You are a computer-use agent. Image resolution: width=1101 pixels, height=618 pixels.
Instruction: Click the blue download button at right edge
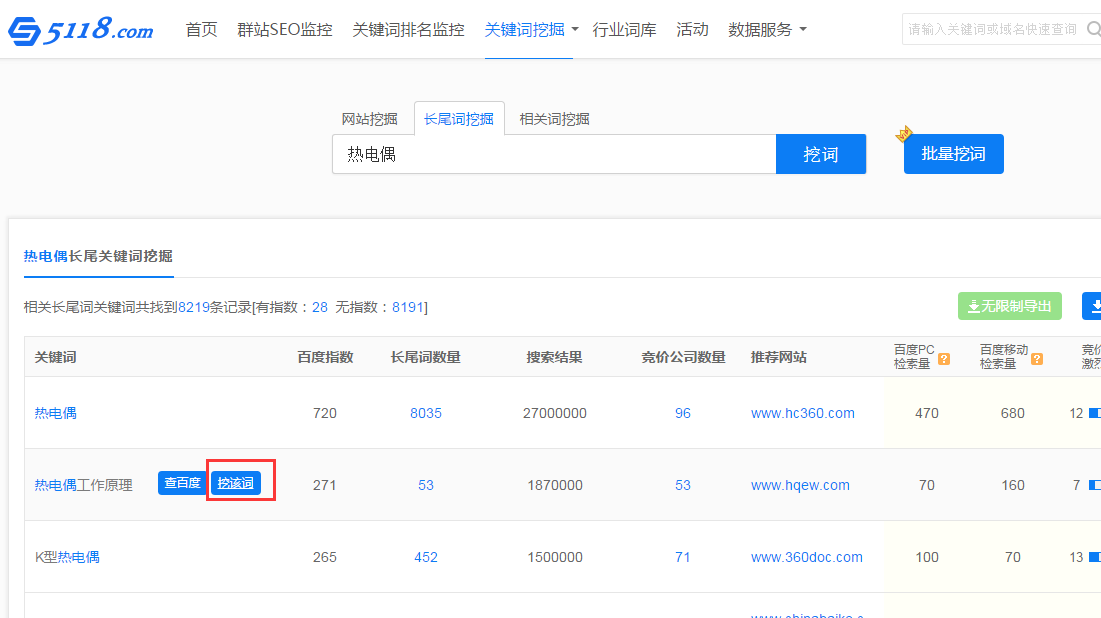pyautogui.click(x=1092, y=306)
